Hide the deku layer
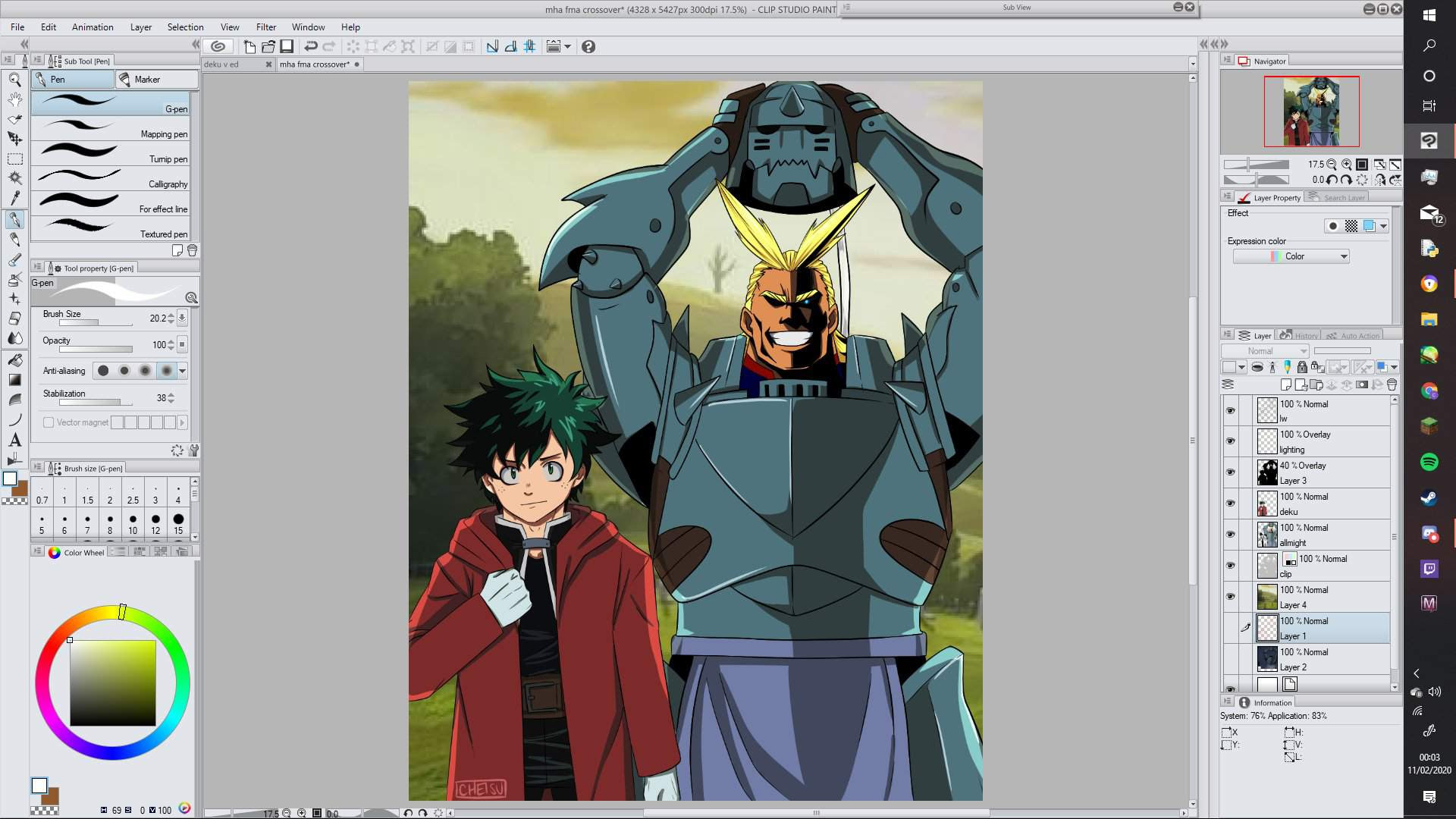 coord(1230,504)
